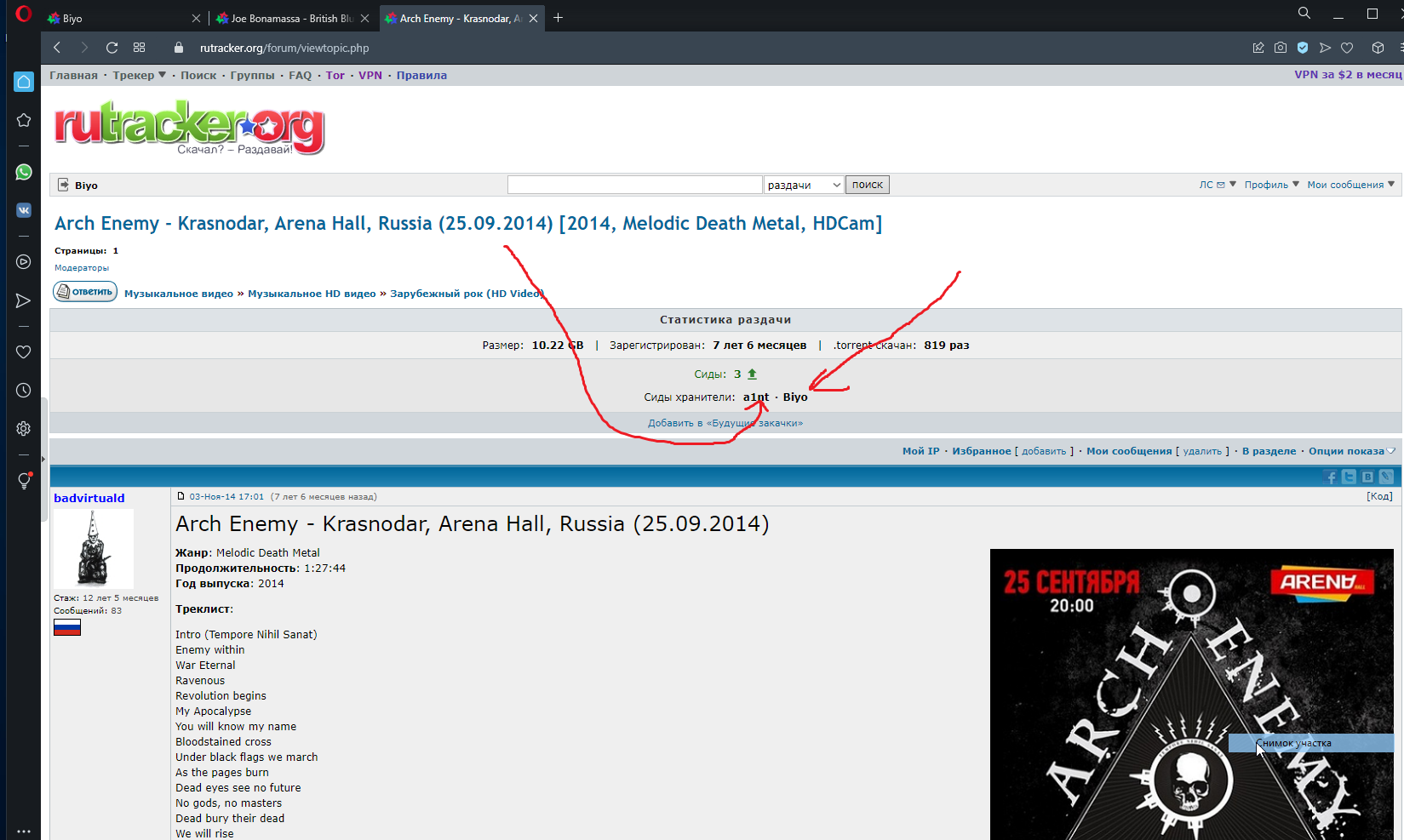This screenshot has width=1404, height=840.
Task: Focus the tracker search text field
Action: point(634,185)
